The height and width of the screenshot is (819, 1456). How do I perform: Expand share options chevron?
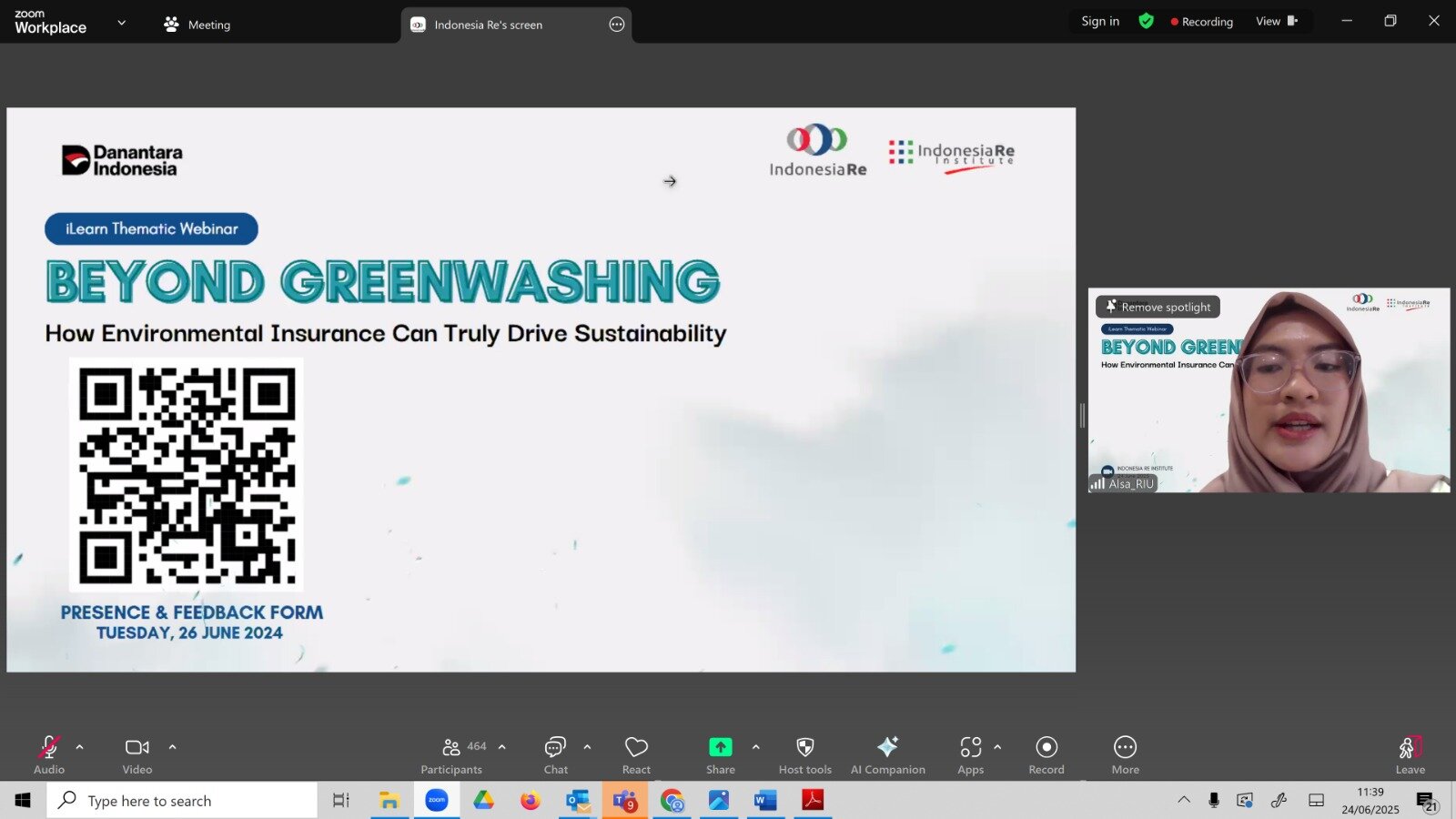755,747
